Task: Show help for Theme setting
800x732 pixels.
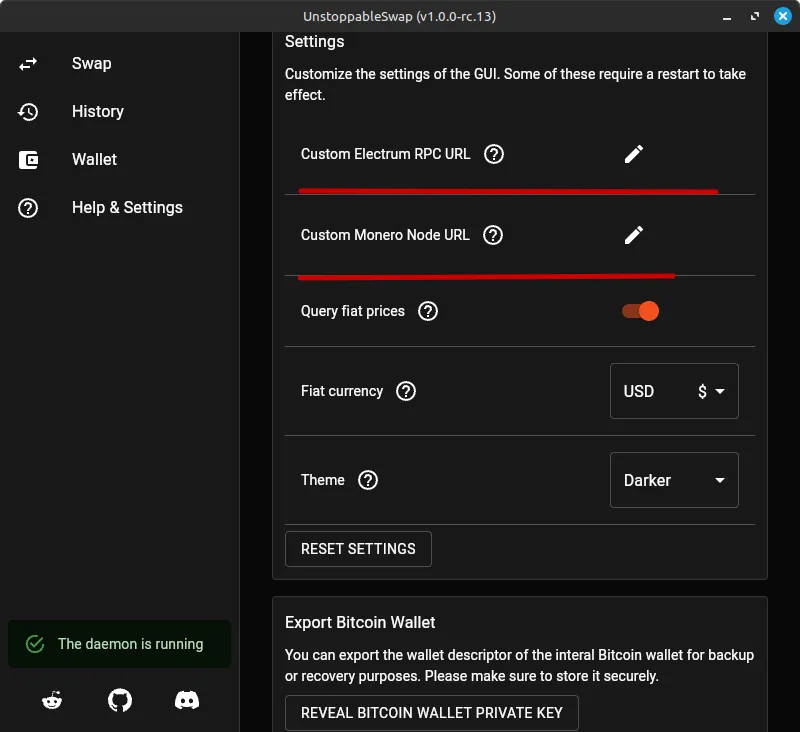Action: point(367,480)
